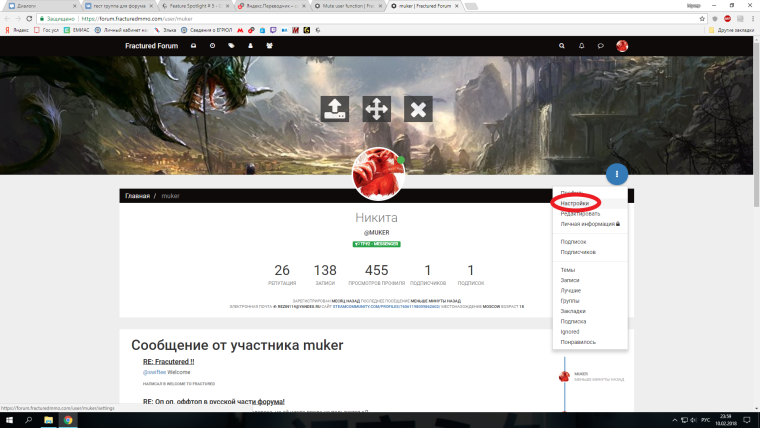Open the Groups icon in forum navbar
This screenshot has height=428, width=760.
coord(269,46)
